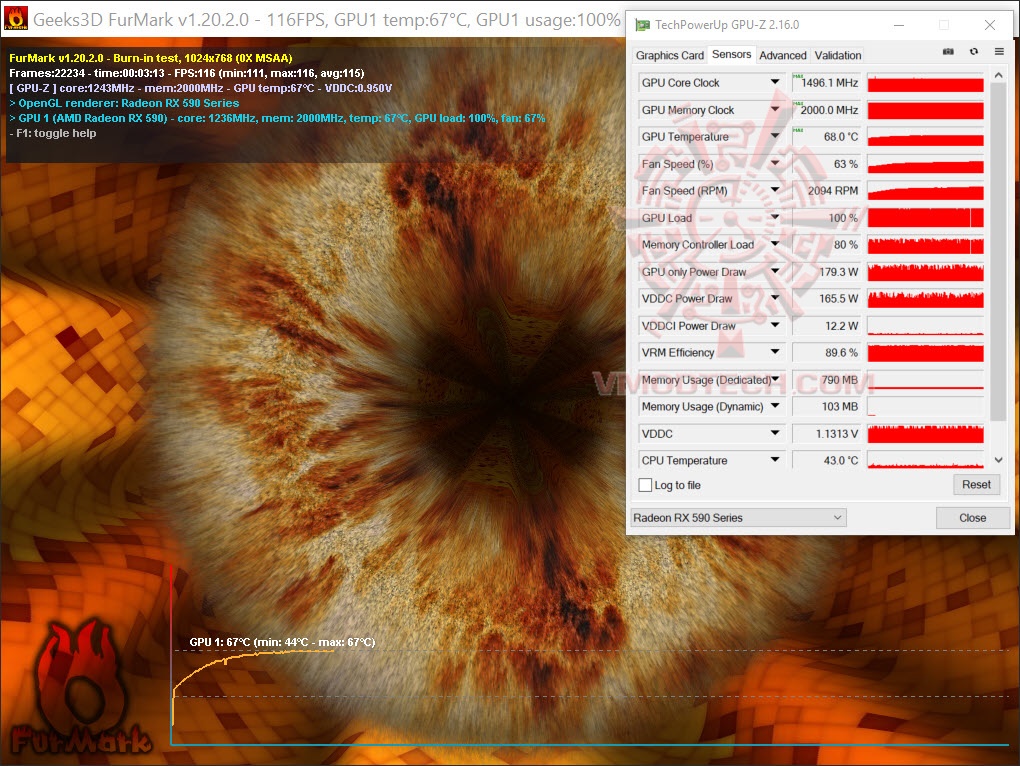Click the VDDC voltage history graph
The image size is (1020, 766).
click(925, 434)
